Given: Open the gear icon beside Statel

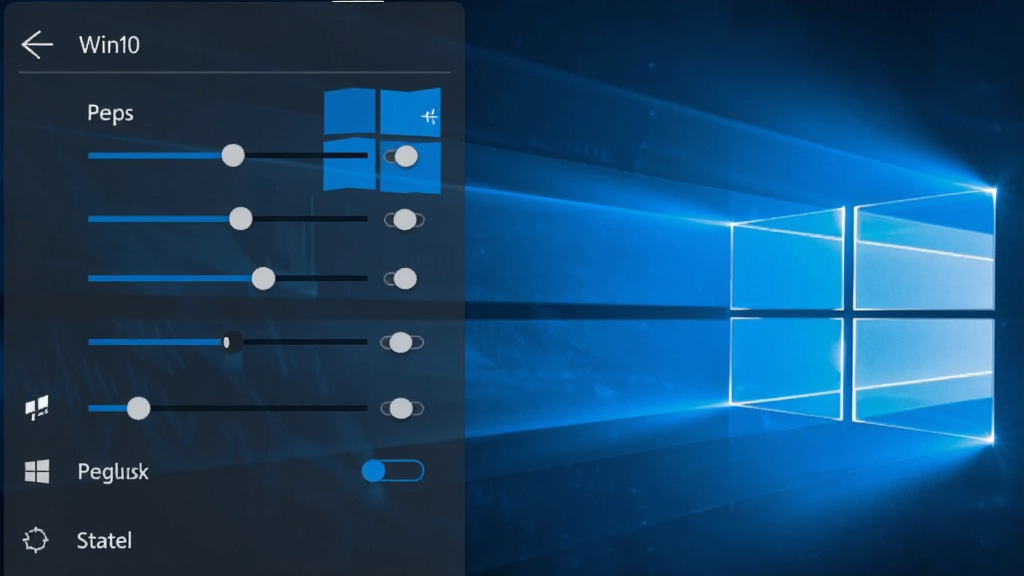Looking at the screenshot, I should [x=35, y=540].
